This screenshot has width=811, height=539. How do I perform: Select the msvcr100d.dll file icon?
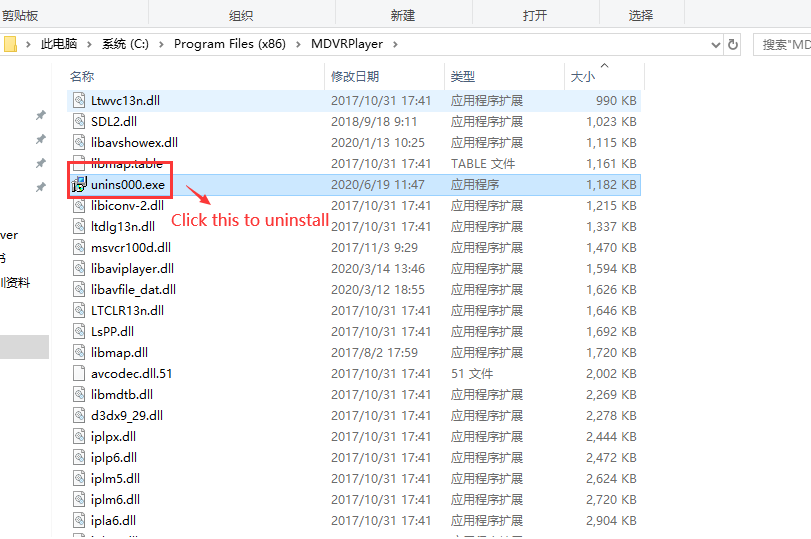click(x=80, y=247)
